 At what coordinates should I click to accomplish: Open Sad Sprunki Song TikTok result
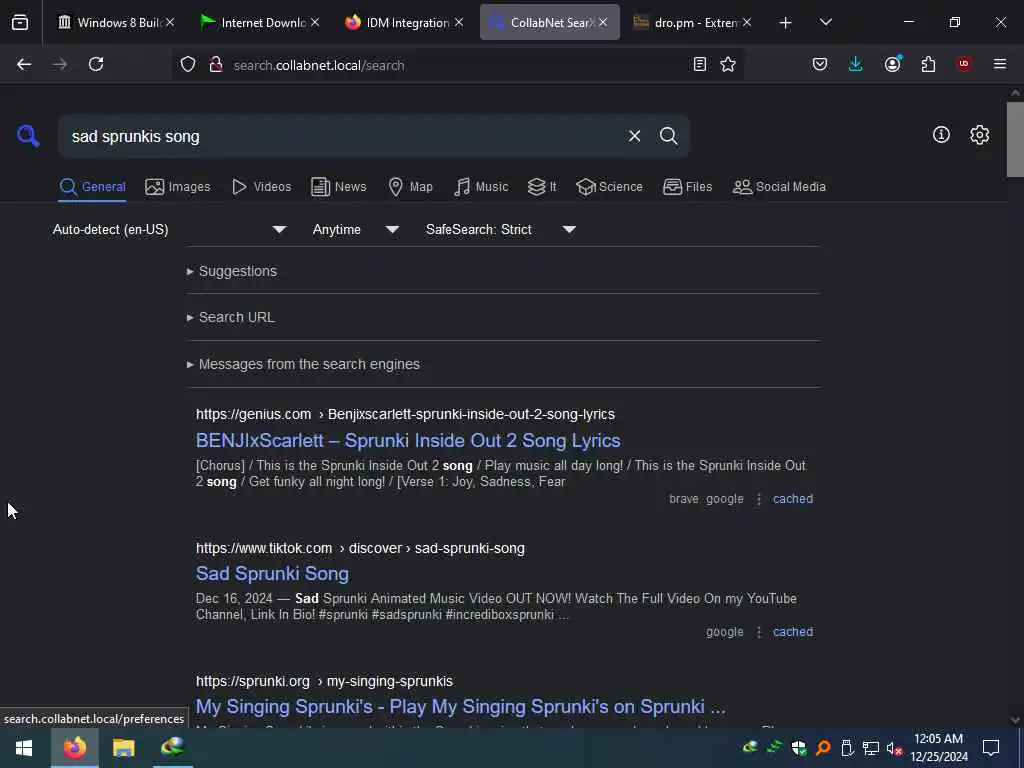tap(272, 573)
